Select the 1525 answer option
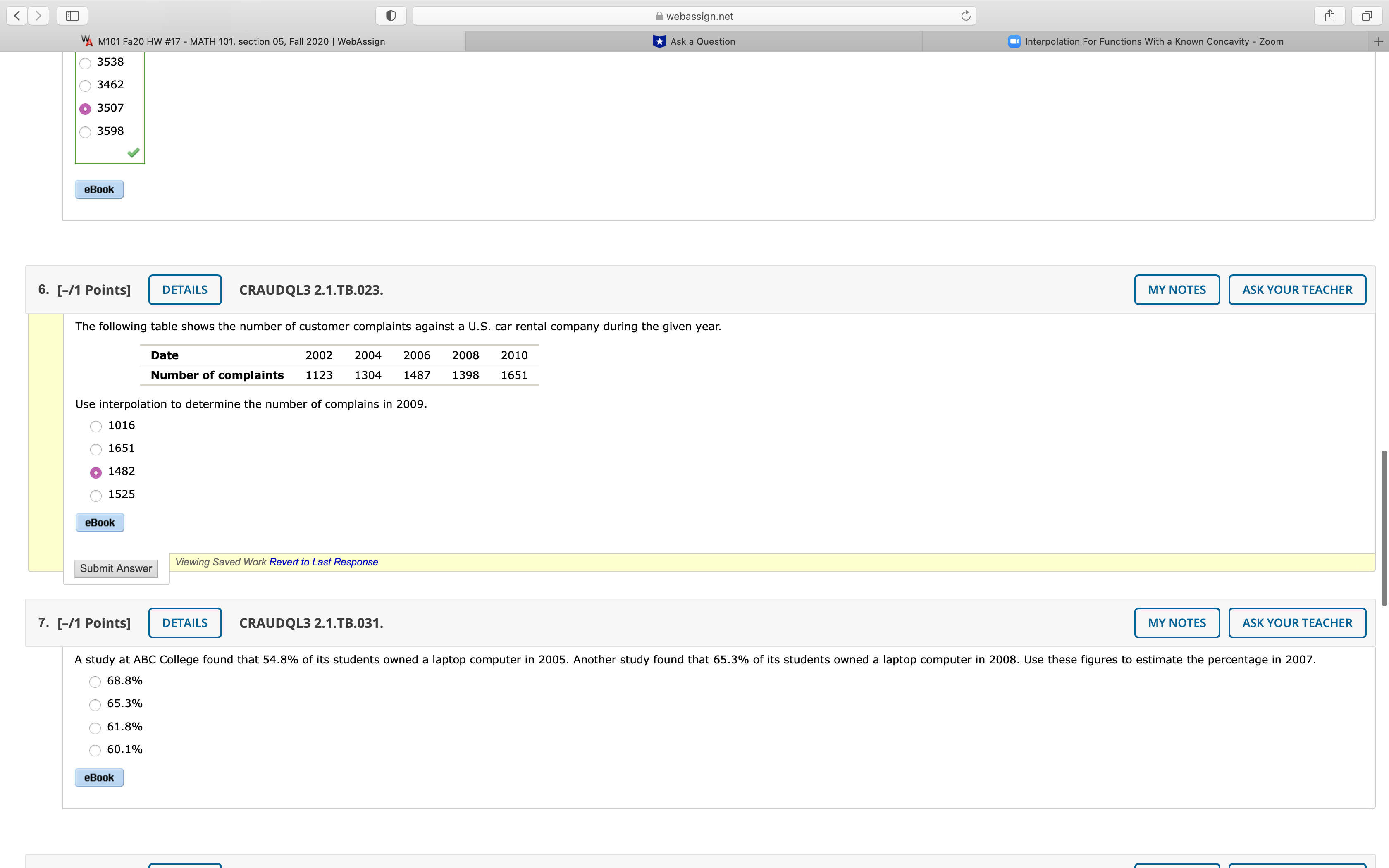1389x868 pixels. coord(95,496)
